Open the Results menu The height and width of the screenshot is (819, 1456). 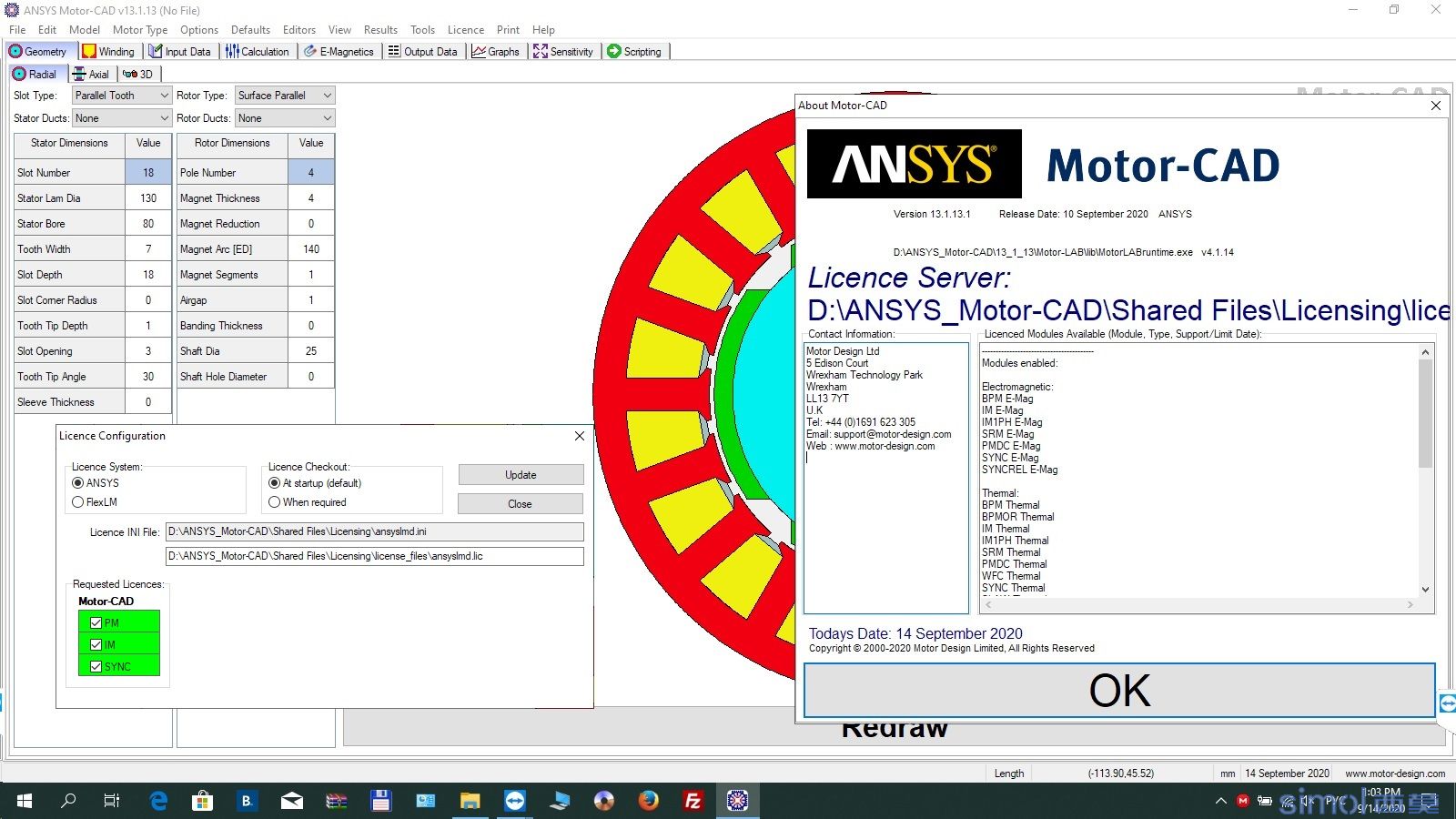pyautogui.click(x=380, y=30)
